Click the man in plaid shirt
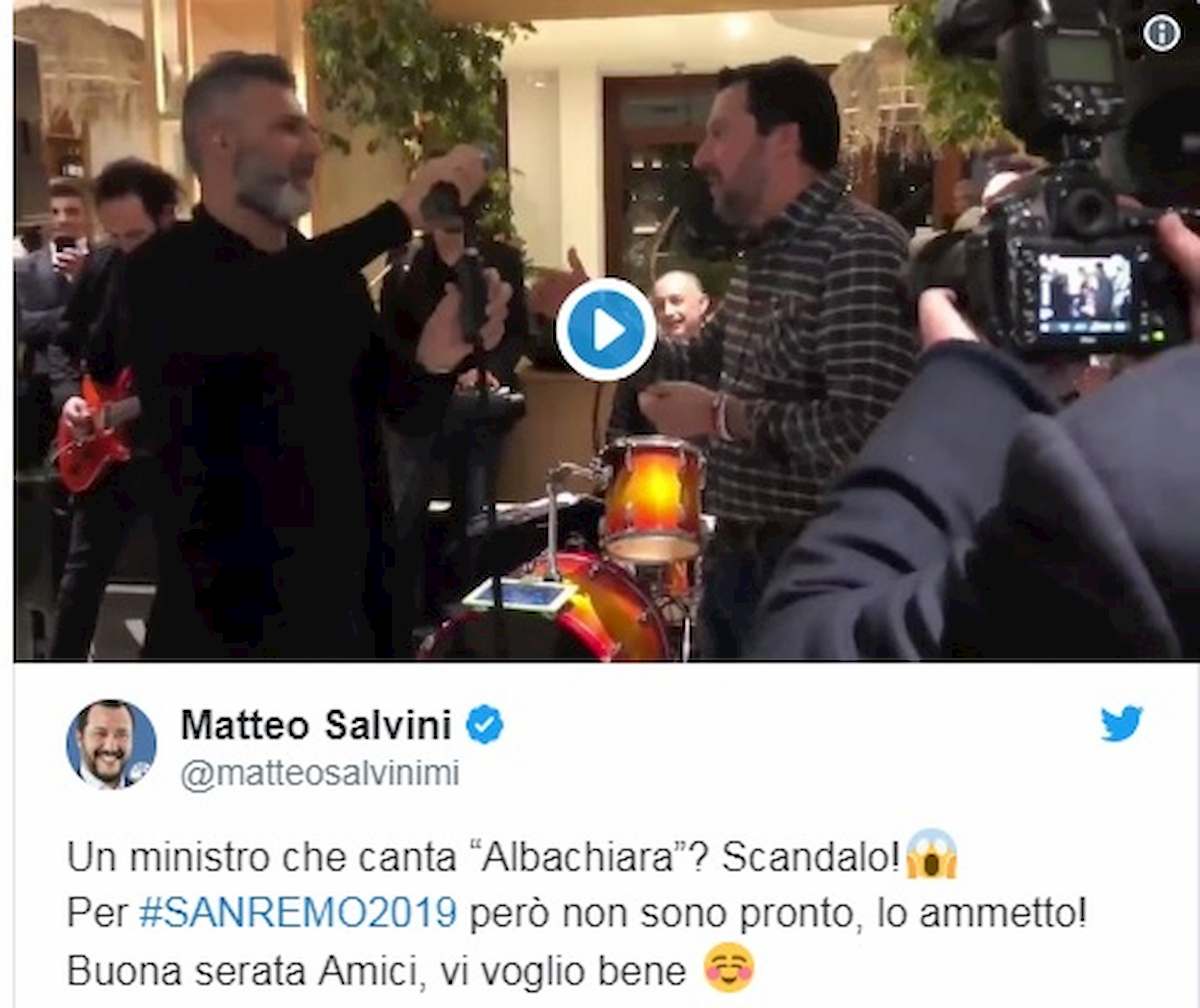 click(x=790, y=350)
